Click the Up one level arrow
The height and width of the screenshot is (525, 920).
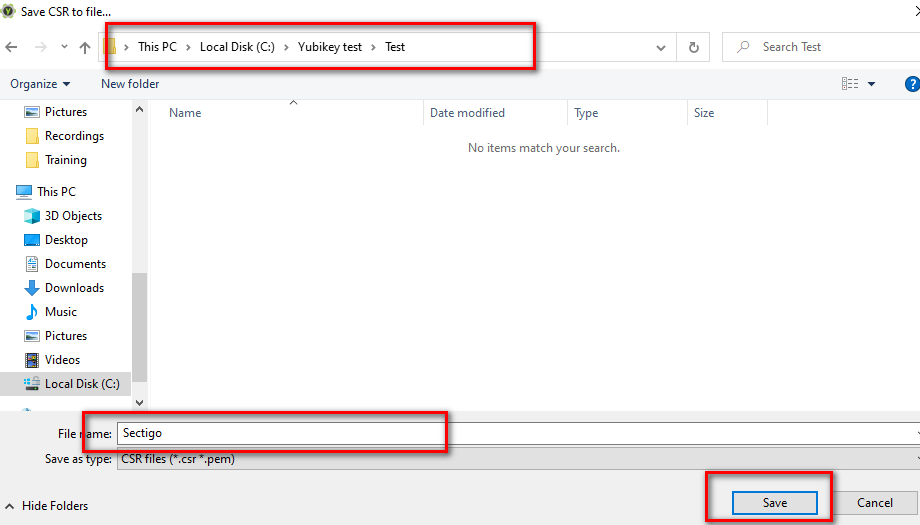[x=85, y=47]
